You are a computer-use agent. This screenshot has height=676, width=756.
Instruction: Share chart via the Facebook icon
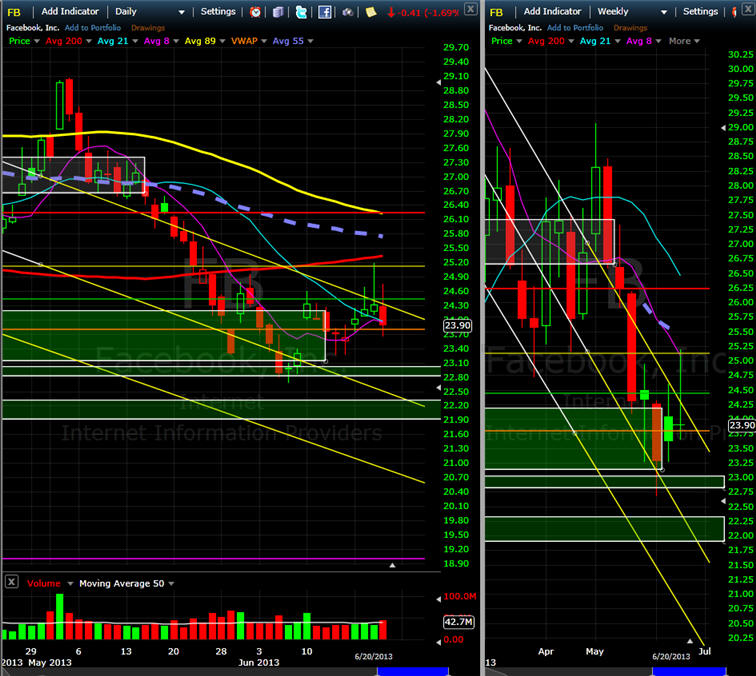[324, 12]
